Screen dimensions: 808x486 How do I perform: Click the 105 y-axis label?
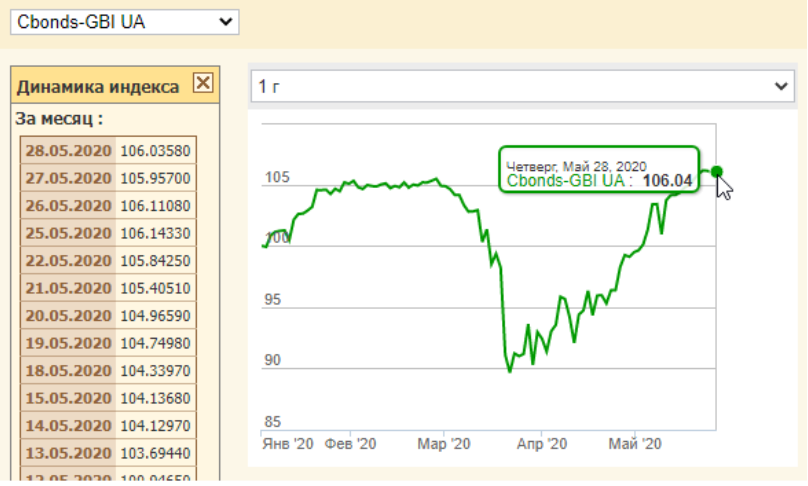(x=277, y=177)
